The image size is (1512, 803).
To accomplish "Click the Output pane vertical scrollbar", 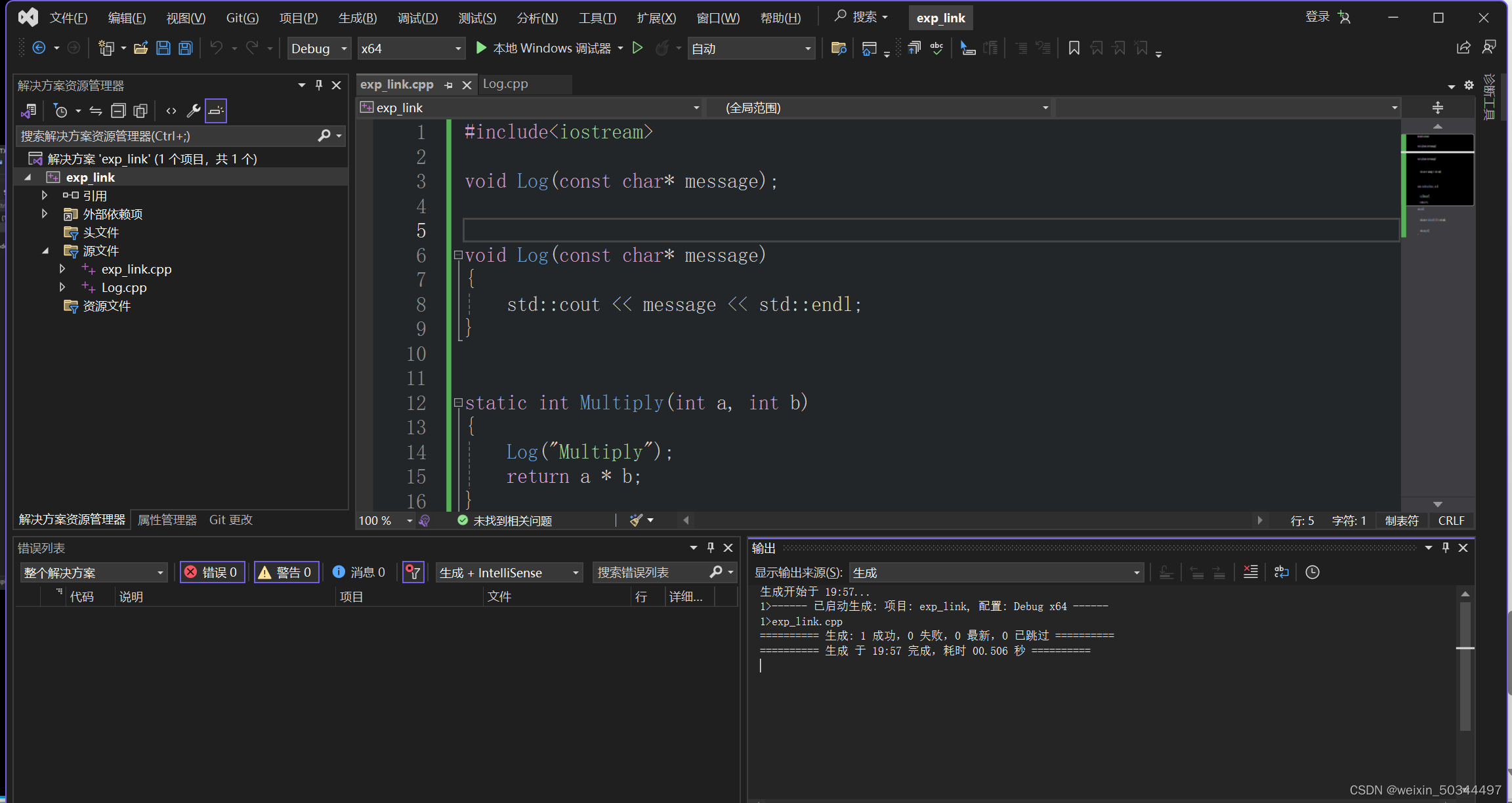I will (x=1465, y=682).
